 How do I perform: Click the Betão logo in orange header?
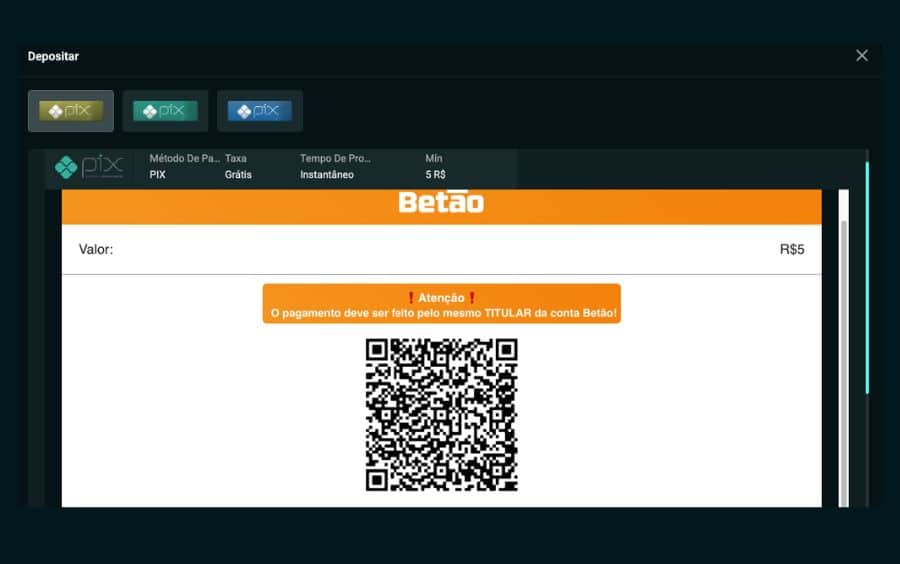pyautogui.click(x=441, y=202)
